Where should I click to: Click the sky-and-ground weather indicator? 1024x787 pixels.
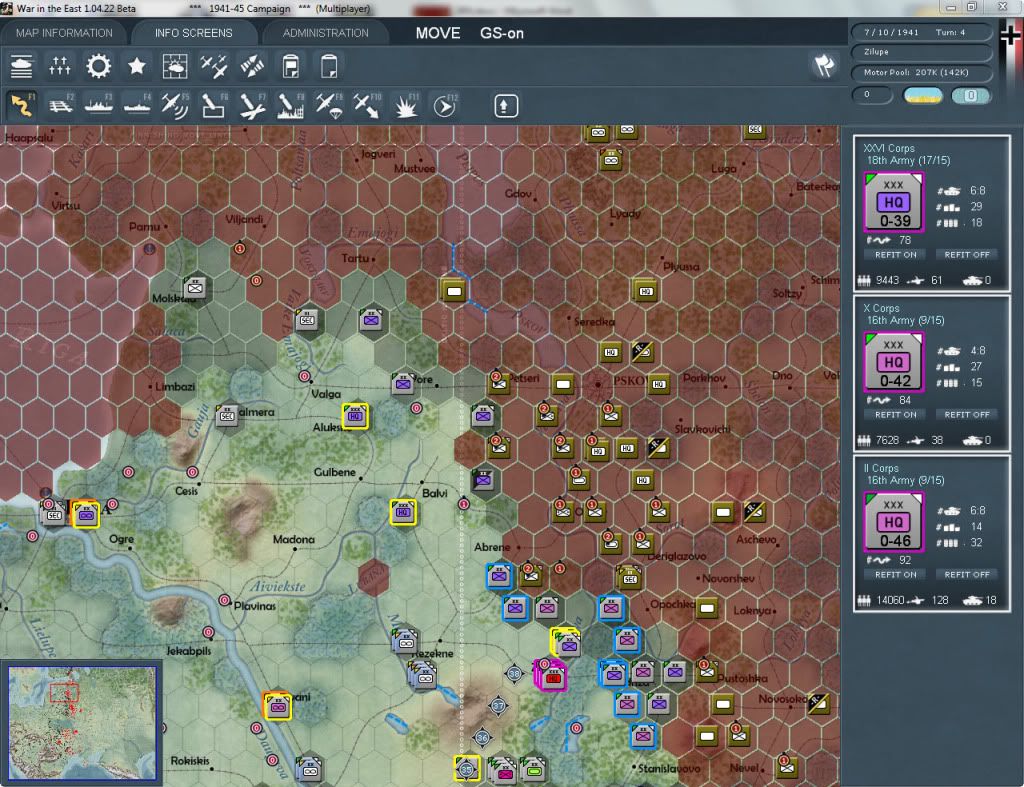[x=922, y=96]
